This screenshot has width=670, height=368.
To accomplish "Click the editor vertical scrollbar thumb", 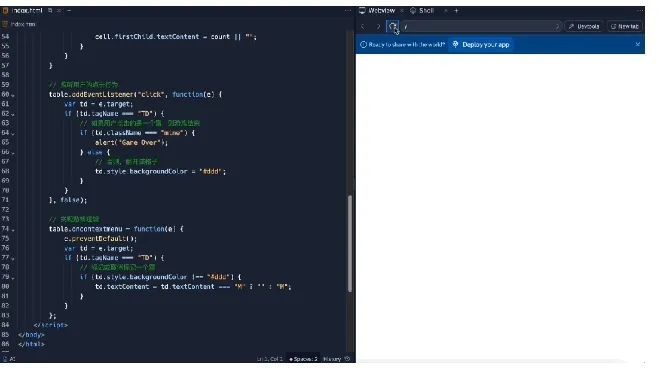I will tap(350, 244).
